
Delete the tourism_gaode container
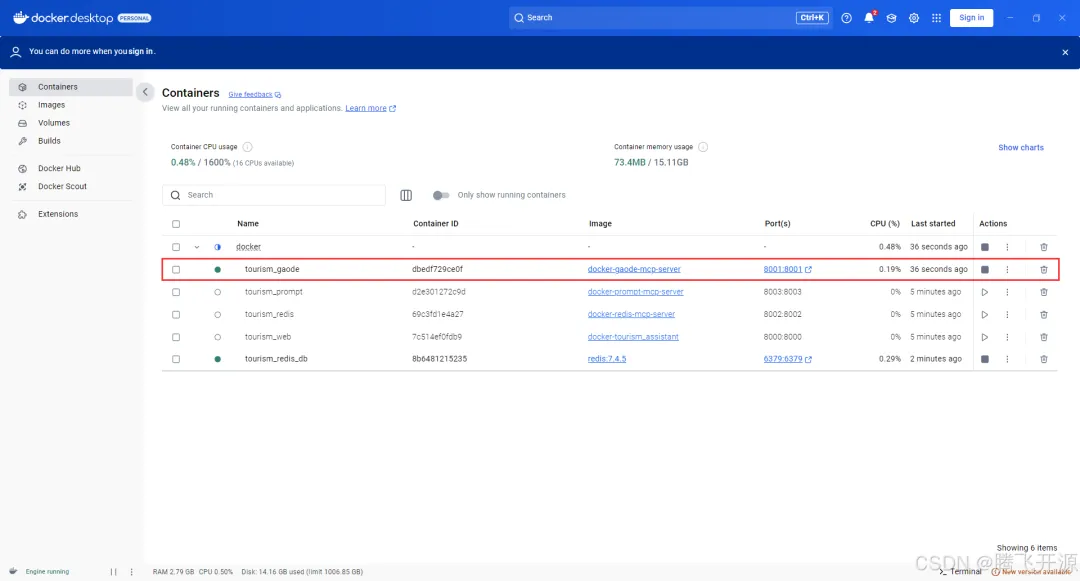pyautogui.click(x=1043, y=269)
